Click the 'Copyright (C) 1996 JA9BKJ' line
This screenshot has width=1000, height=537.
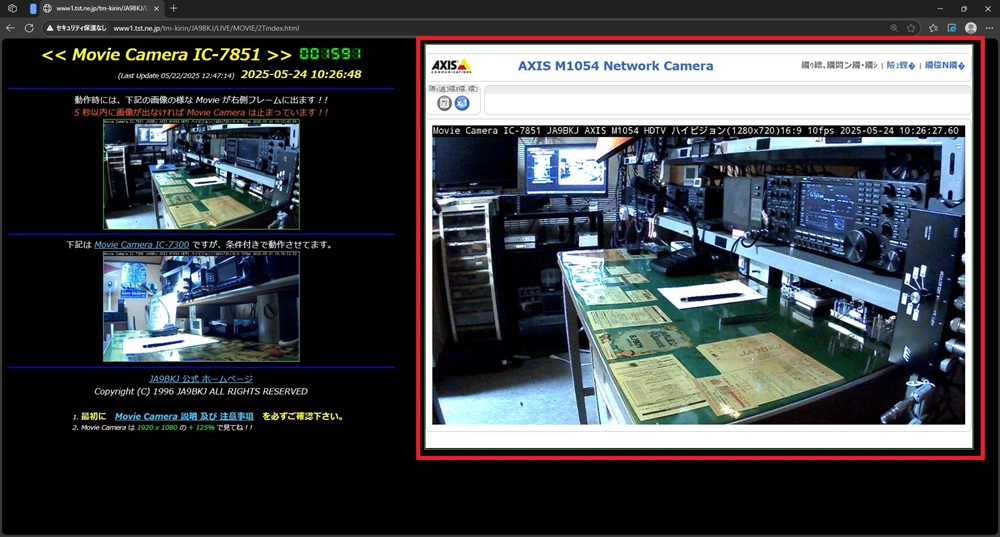[201, 391]
